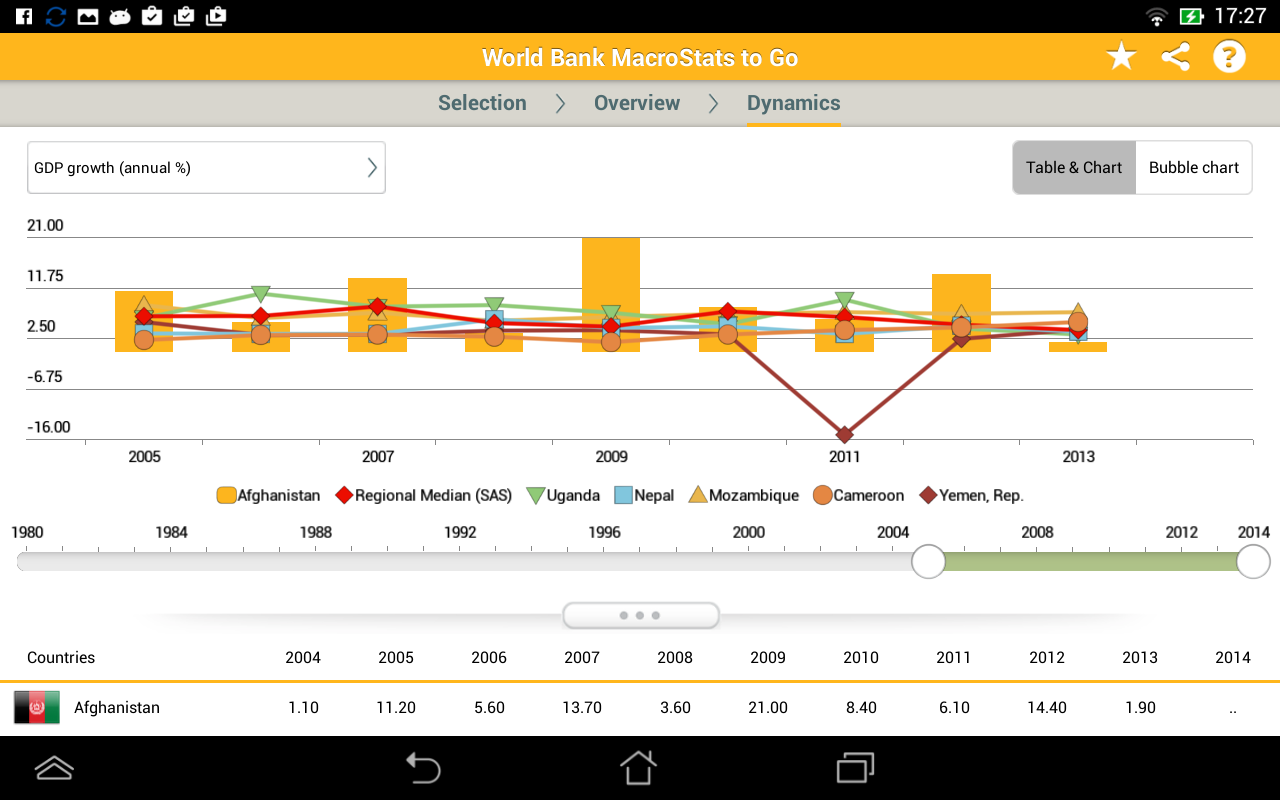1280x800 pixels.
Task: Open the share icon
Action: click(x=1176, y=57)
